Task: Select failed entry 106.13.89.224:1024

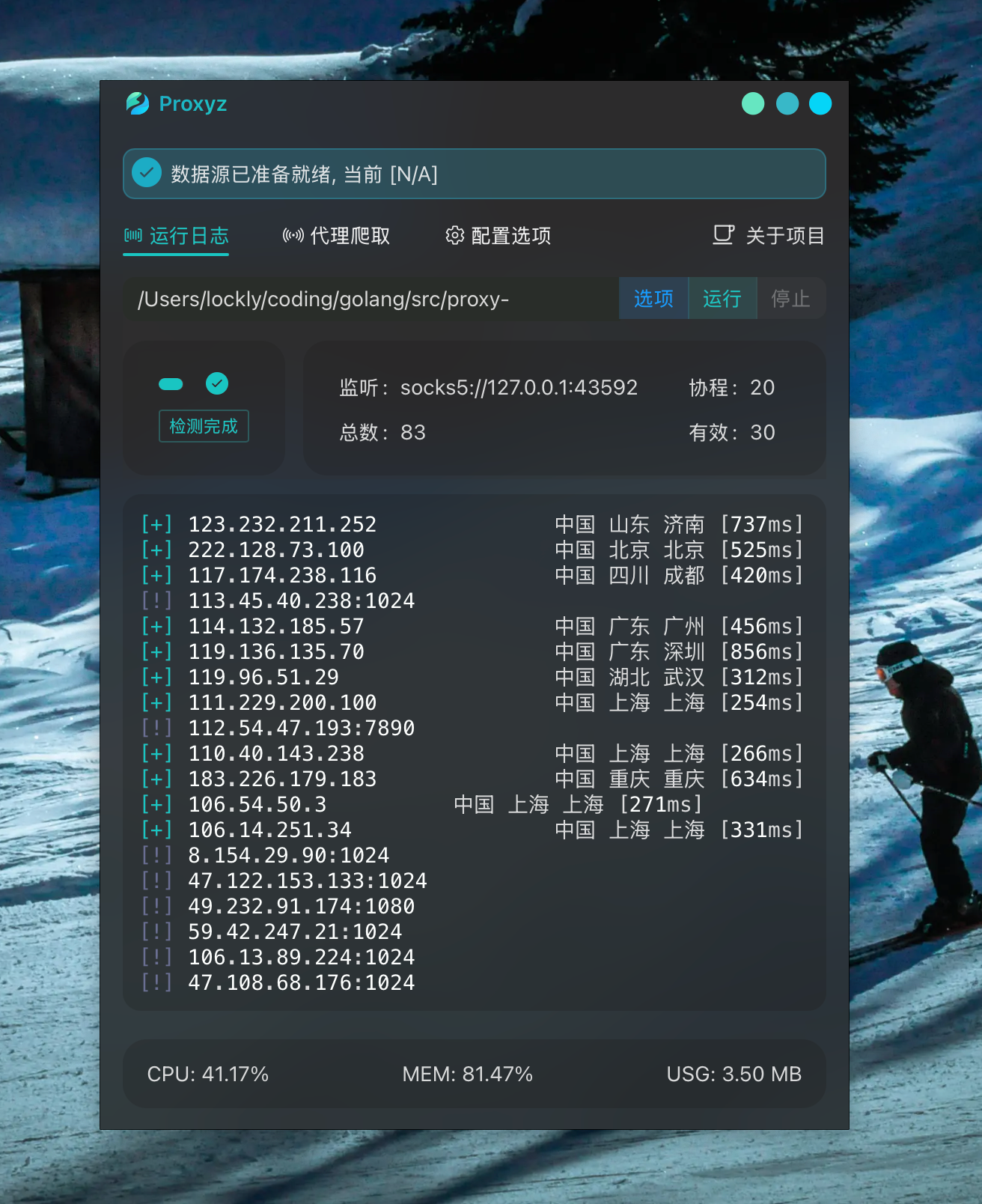Action: (x=278, y=957)
